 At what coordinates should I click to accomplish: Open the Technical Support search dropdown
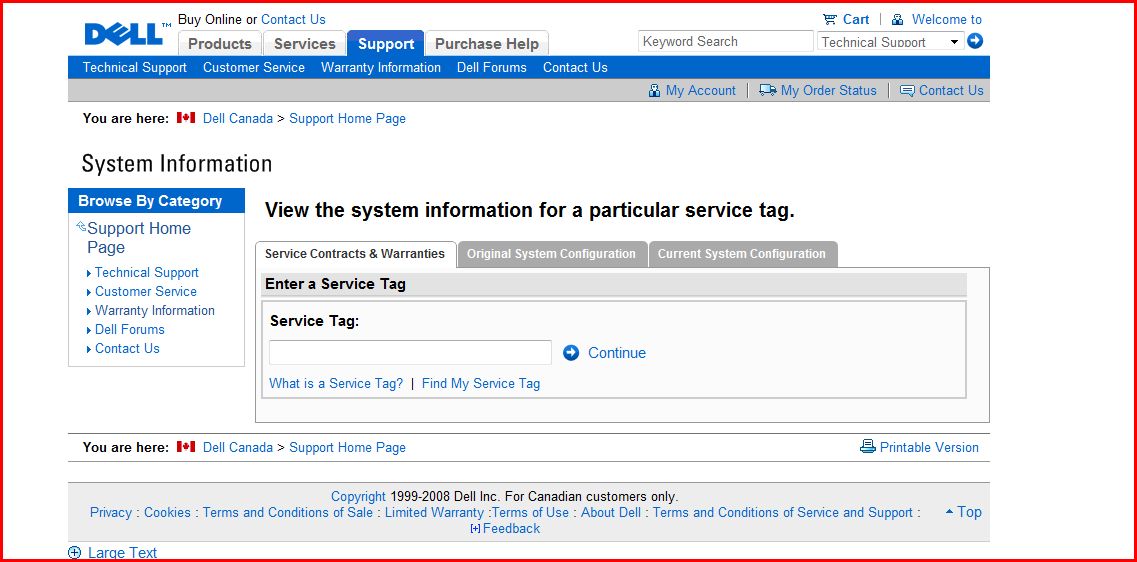point(890,41)
